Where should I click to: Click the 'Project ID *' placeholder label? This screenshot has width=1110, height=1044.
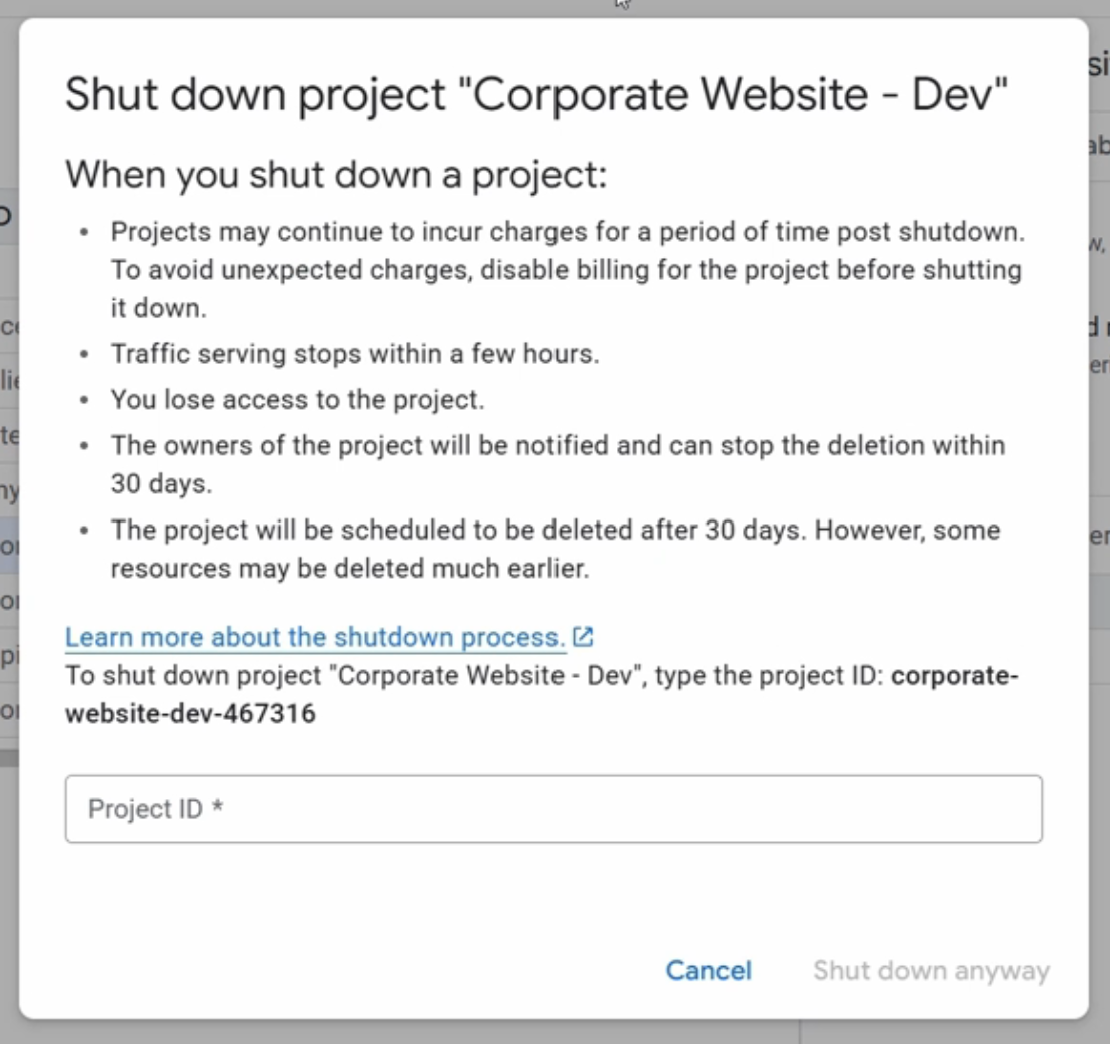point(155,808)
